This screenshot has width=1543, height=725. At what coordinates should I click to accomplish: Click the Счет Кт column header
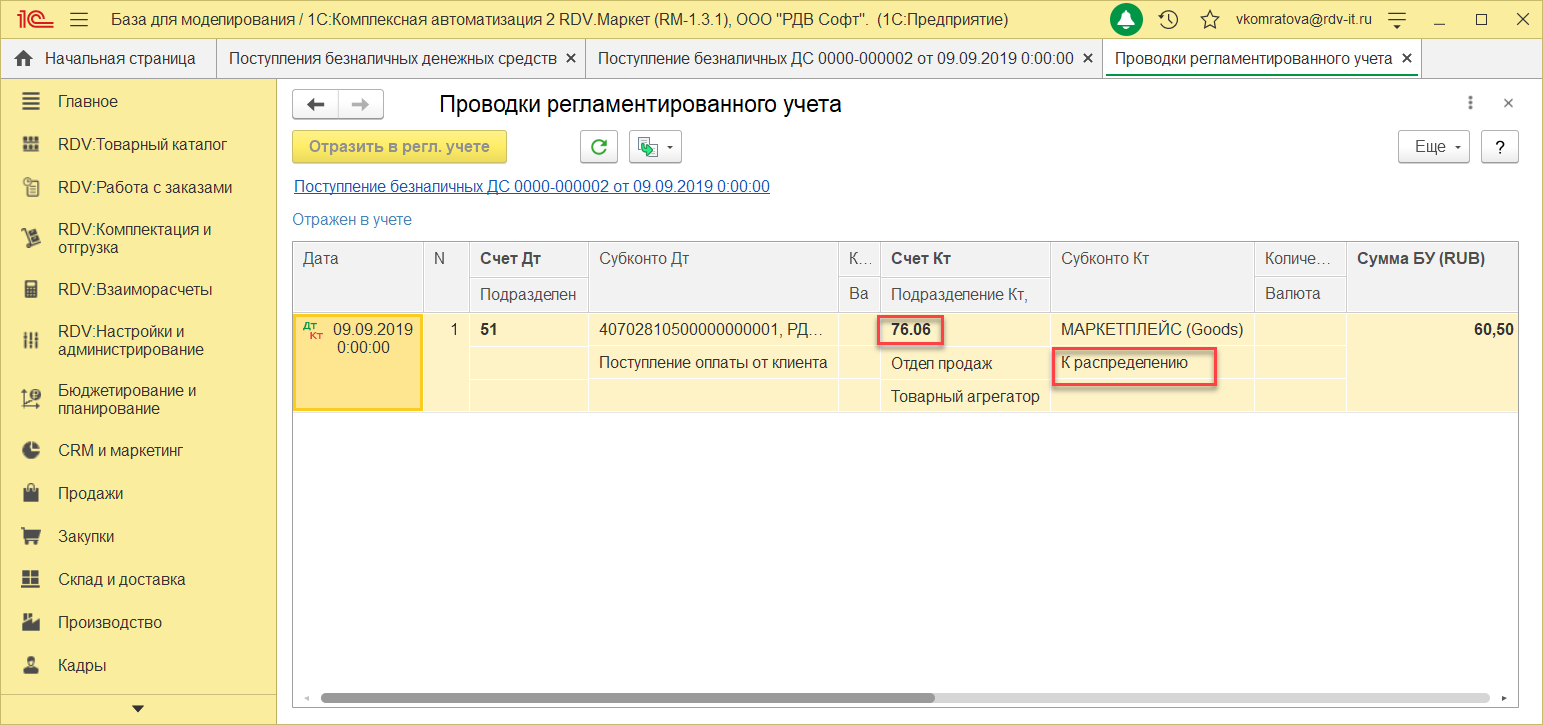965,259
